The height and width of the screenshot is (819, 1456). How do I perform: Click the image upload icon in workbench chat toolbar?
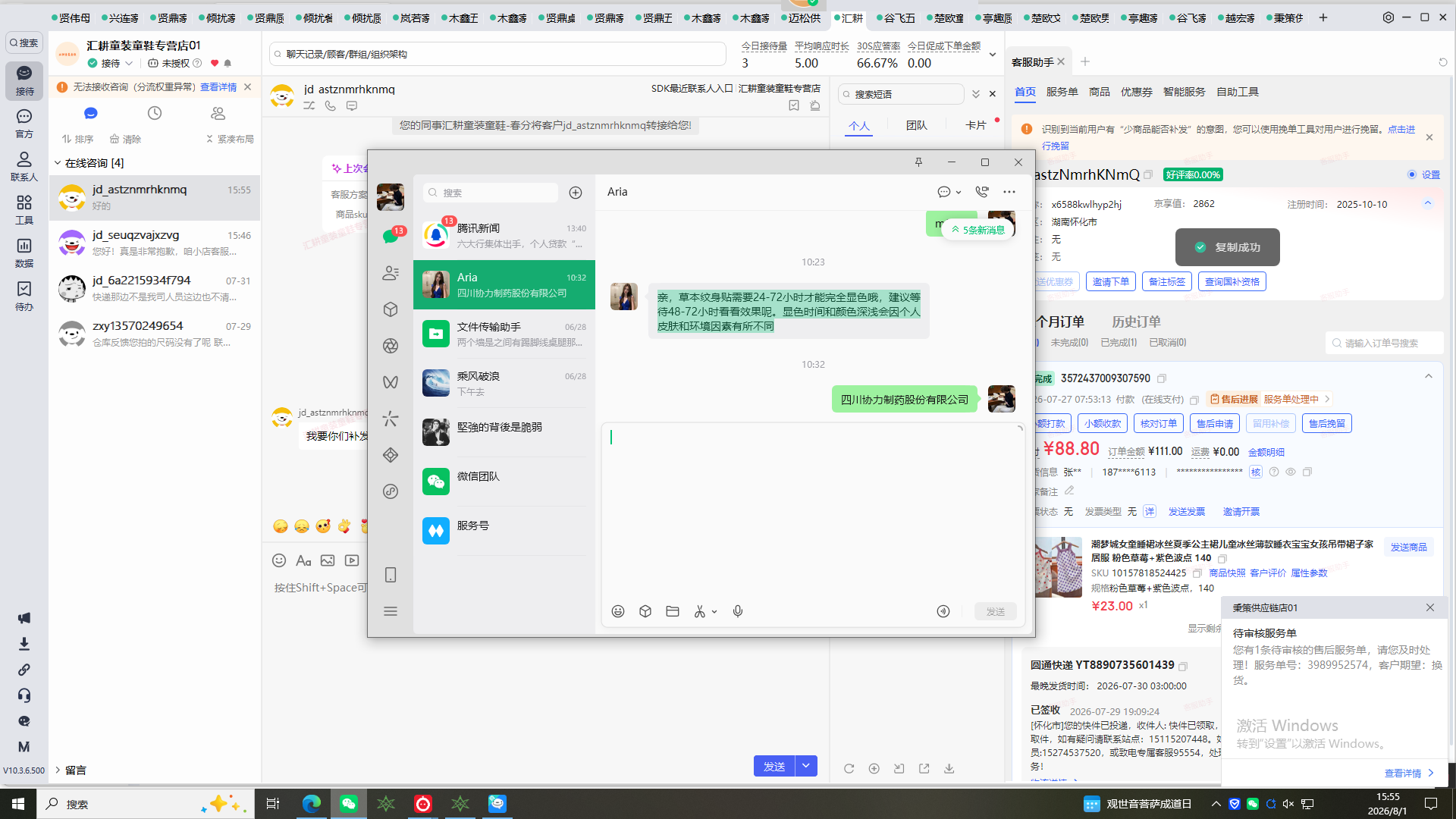[328, 560]
